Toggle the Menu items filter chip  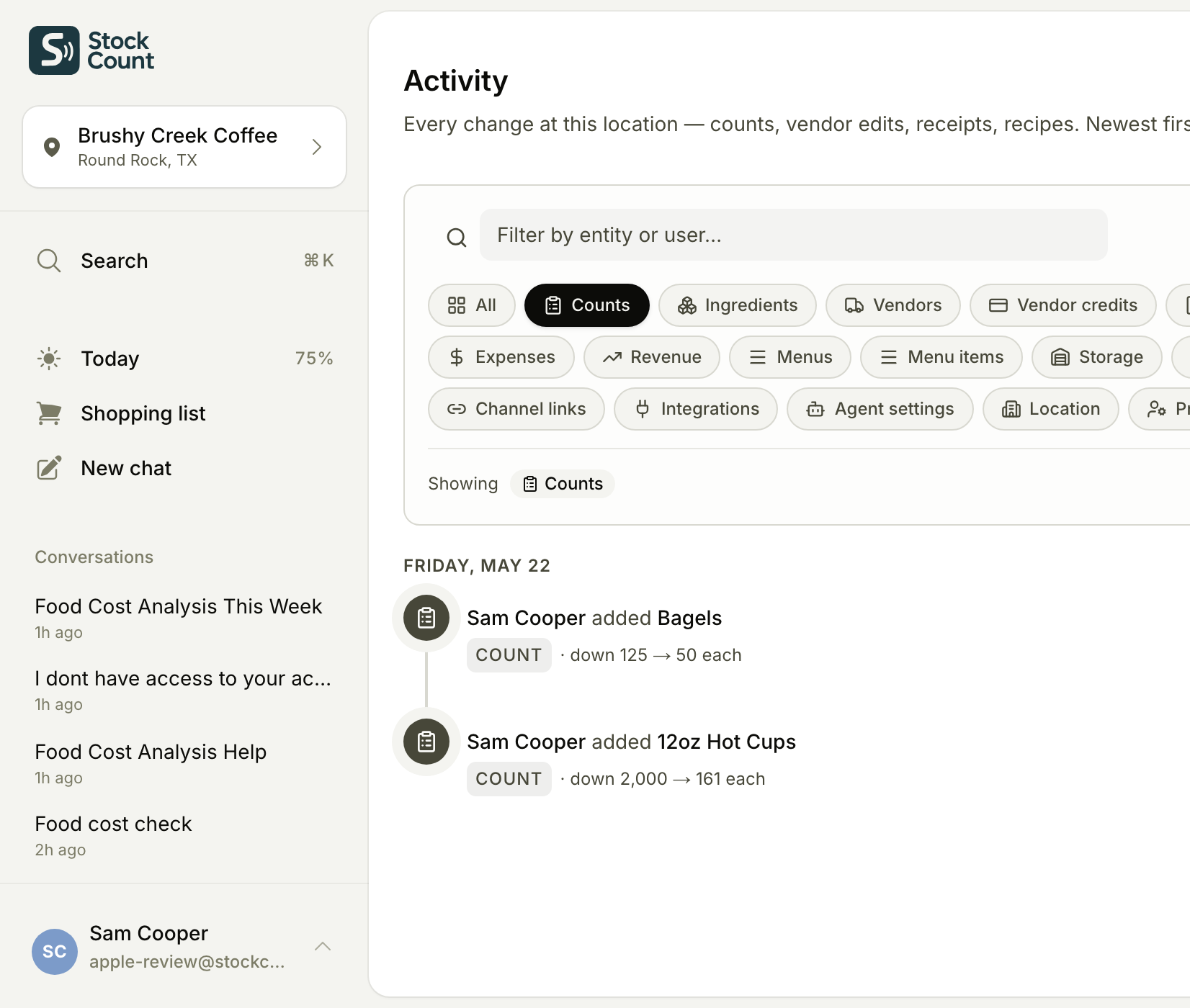pos(941,357)
